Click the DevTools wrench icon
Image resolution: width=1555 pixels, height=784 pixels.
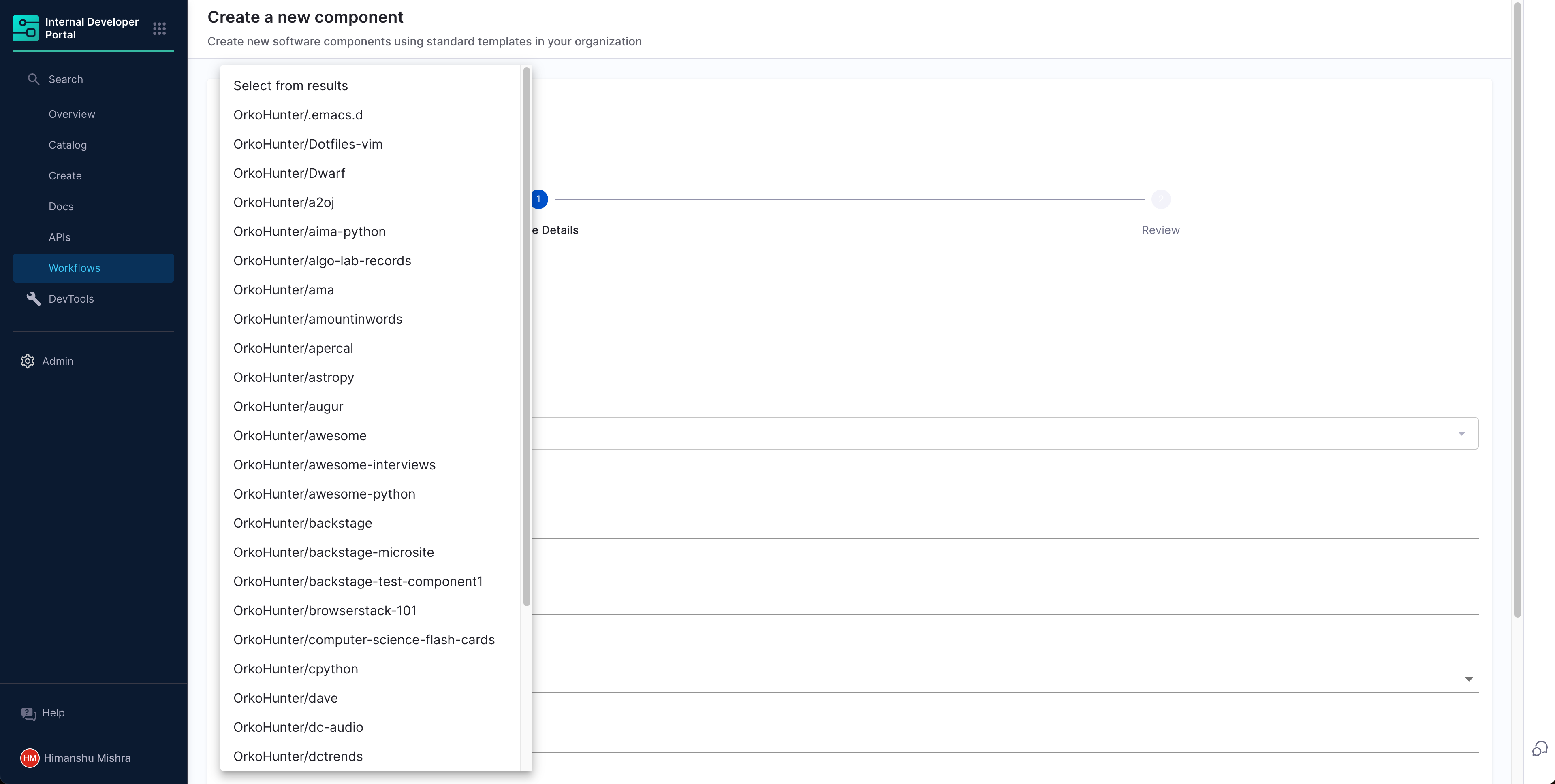pos(34,299)
